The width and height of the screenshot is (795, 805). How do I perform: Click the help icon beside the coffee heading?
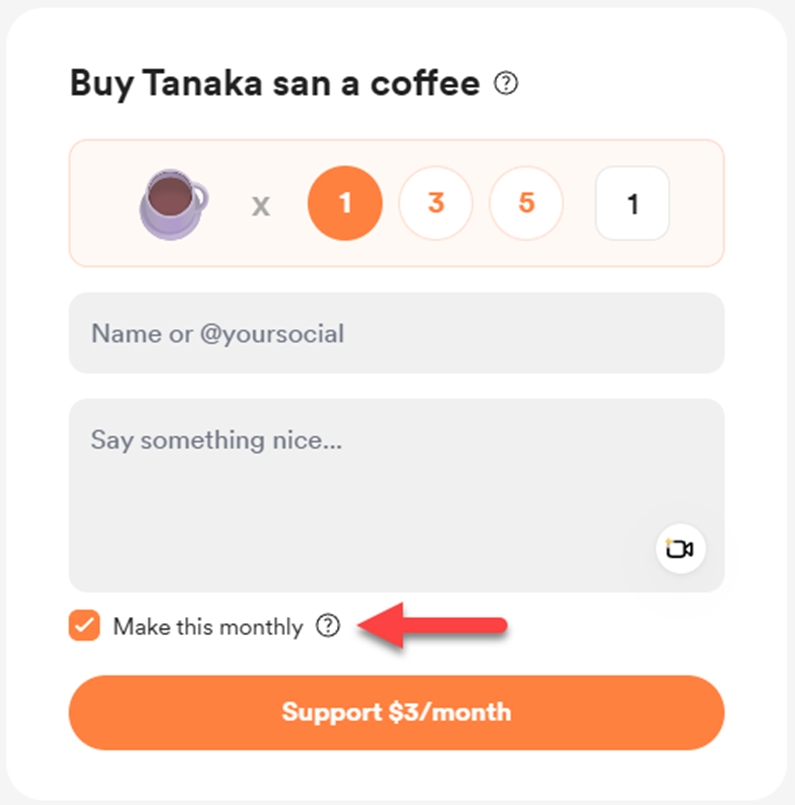click(x=506, y=84)
